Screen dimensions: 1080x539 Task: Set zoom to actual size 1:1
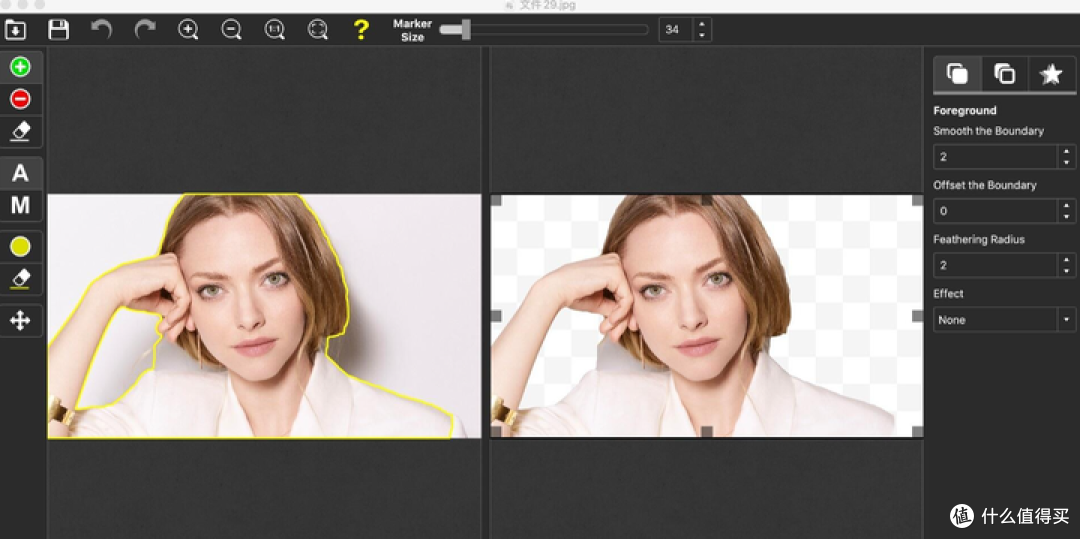point(275,30)
